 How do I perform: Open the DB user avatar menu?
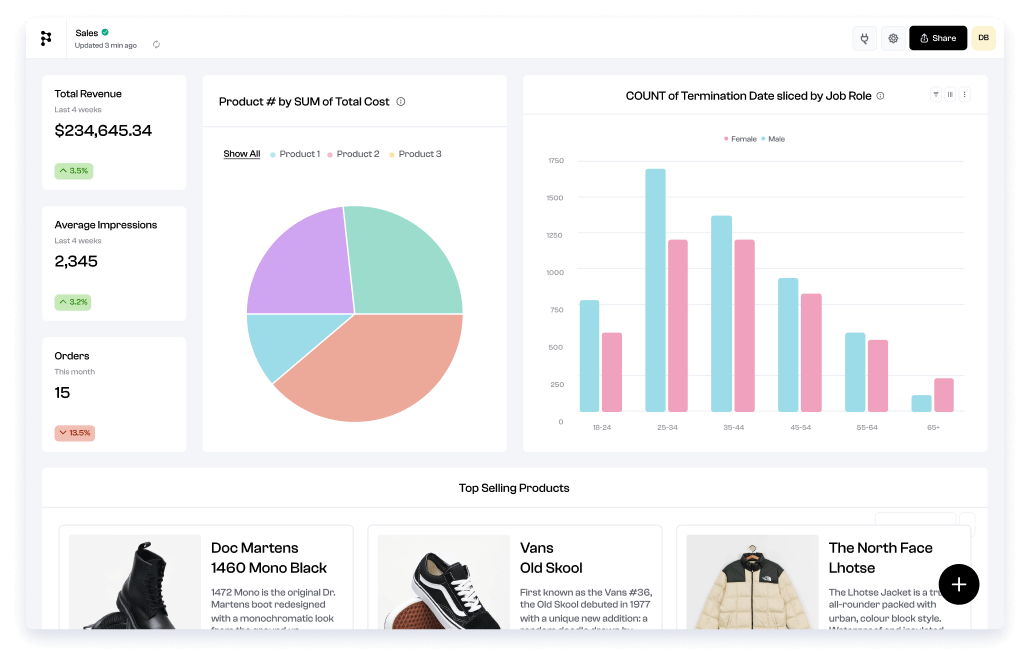click(983, 38)
